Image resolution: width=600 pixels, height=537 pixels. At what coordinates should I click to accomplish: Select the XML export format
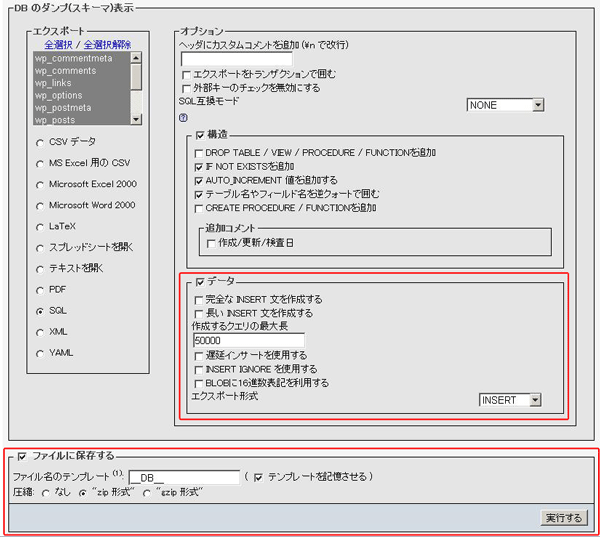coord(40,333)
